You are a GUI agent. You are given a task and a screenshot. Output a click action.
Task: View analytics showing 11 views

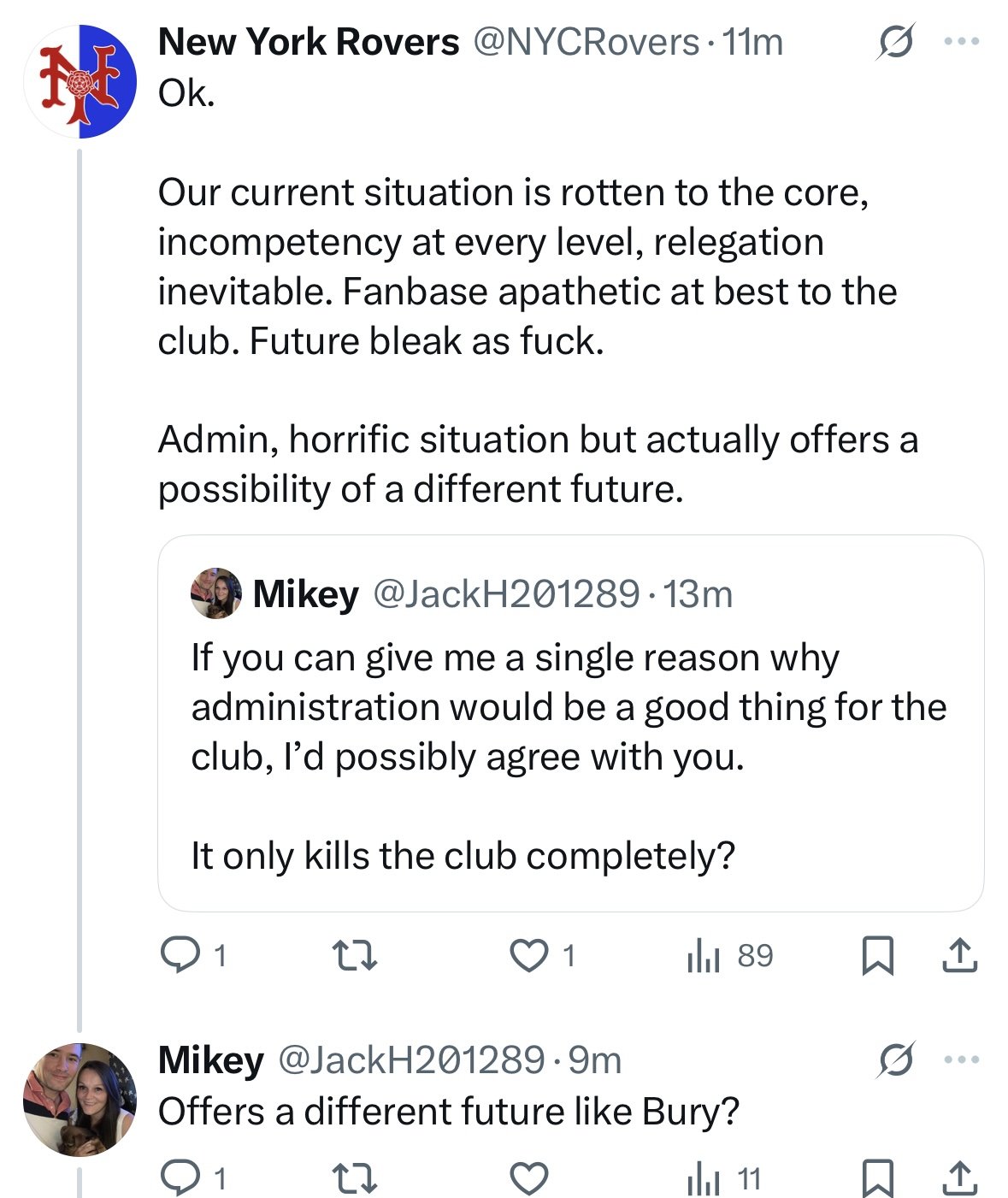tap(724, 1179)
